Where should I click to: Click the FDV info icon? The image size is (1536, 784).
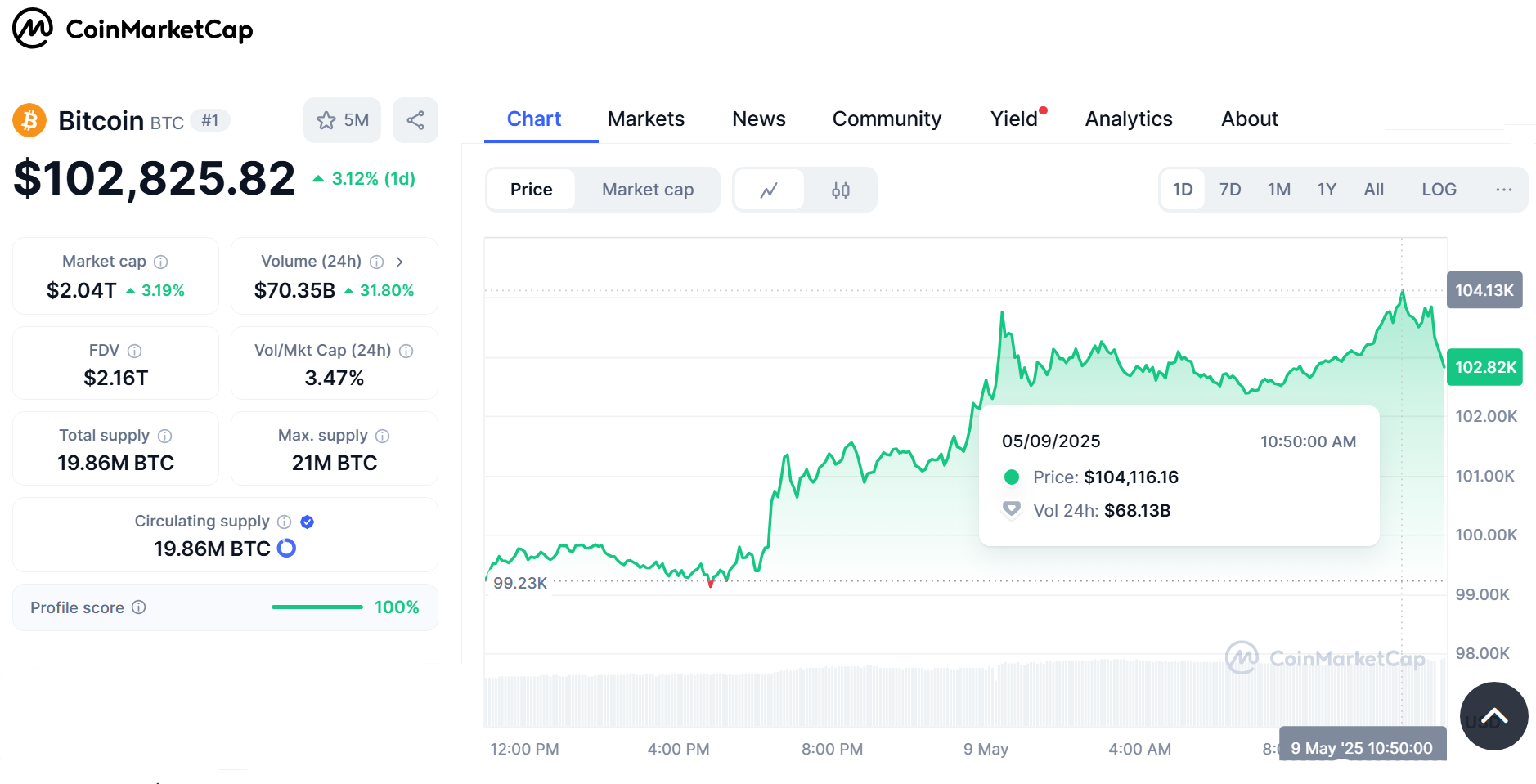click(x=135, y=351)
